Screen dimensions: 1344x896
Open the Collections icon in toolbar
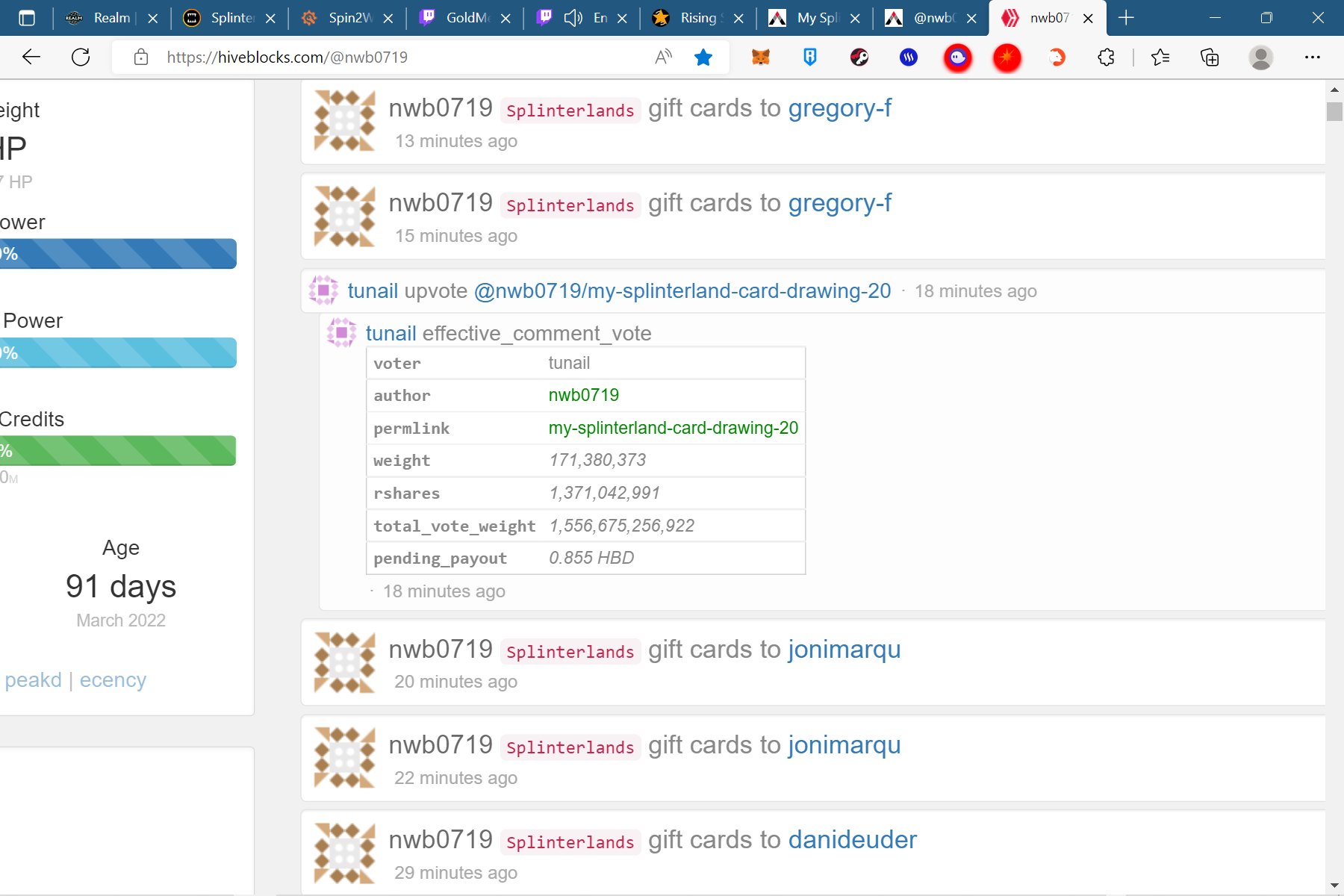[1209, 57]
